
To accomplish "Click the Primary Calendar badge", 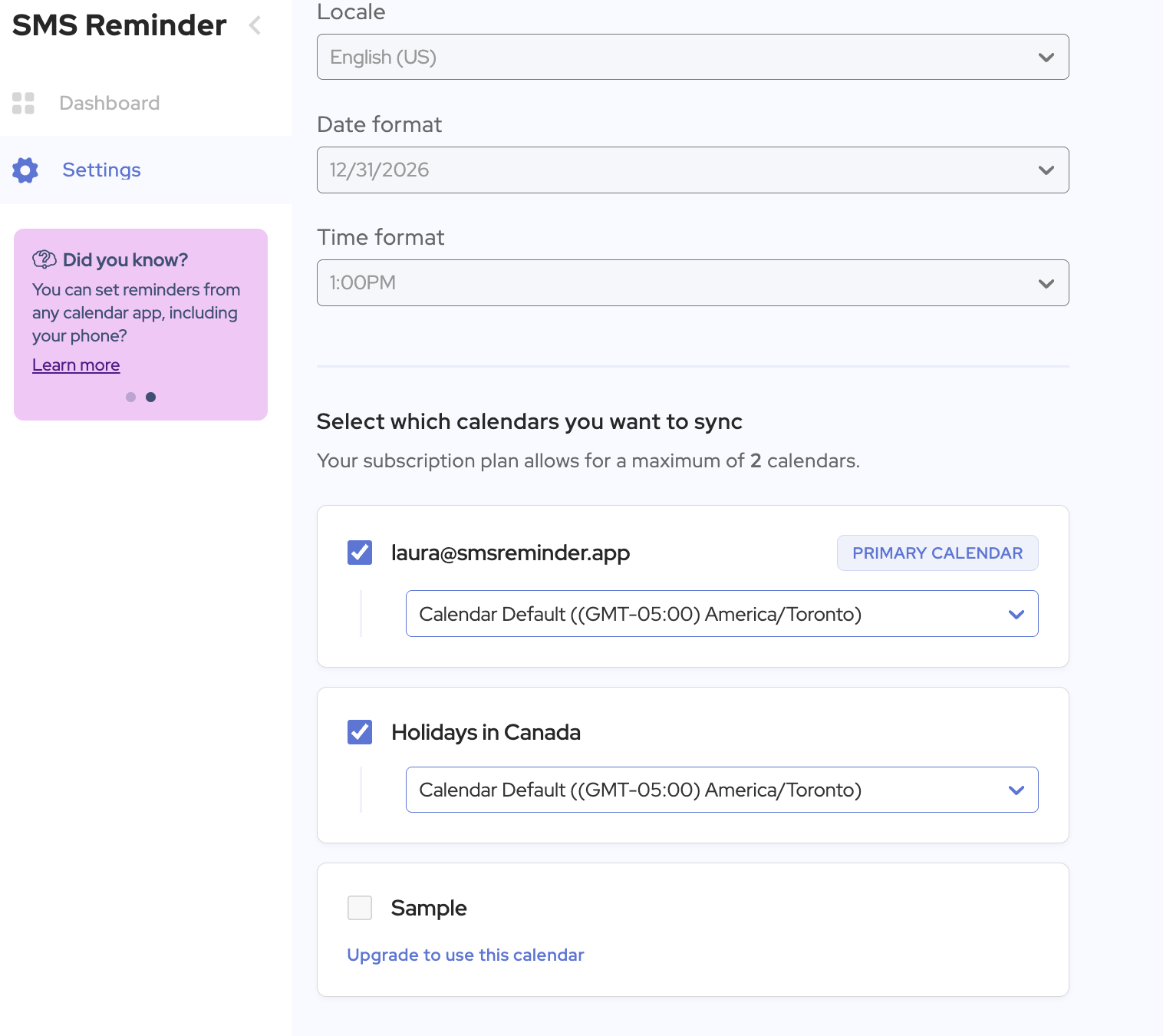I will pyautogui.click(x=937, y=553).
